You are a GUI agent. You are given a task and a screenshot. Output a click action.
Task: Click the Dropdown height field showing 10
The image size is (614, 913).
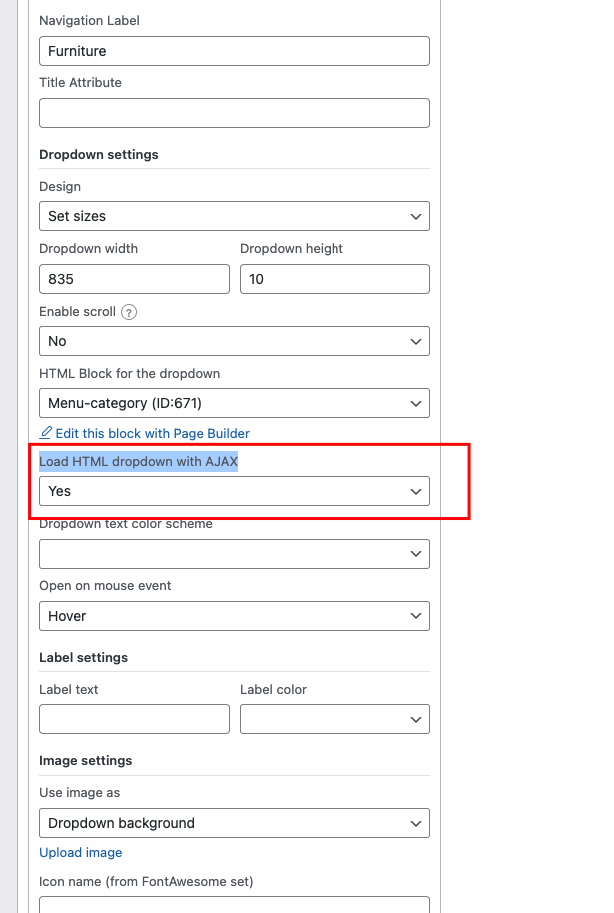(335, 279)
